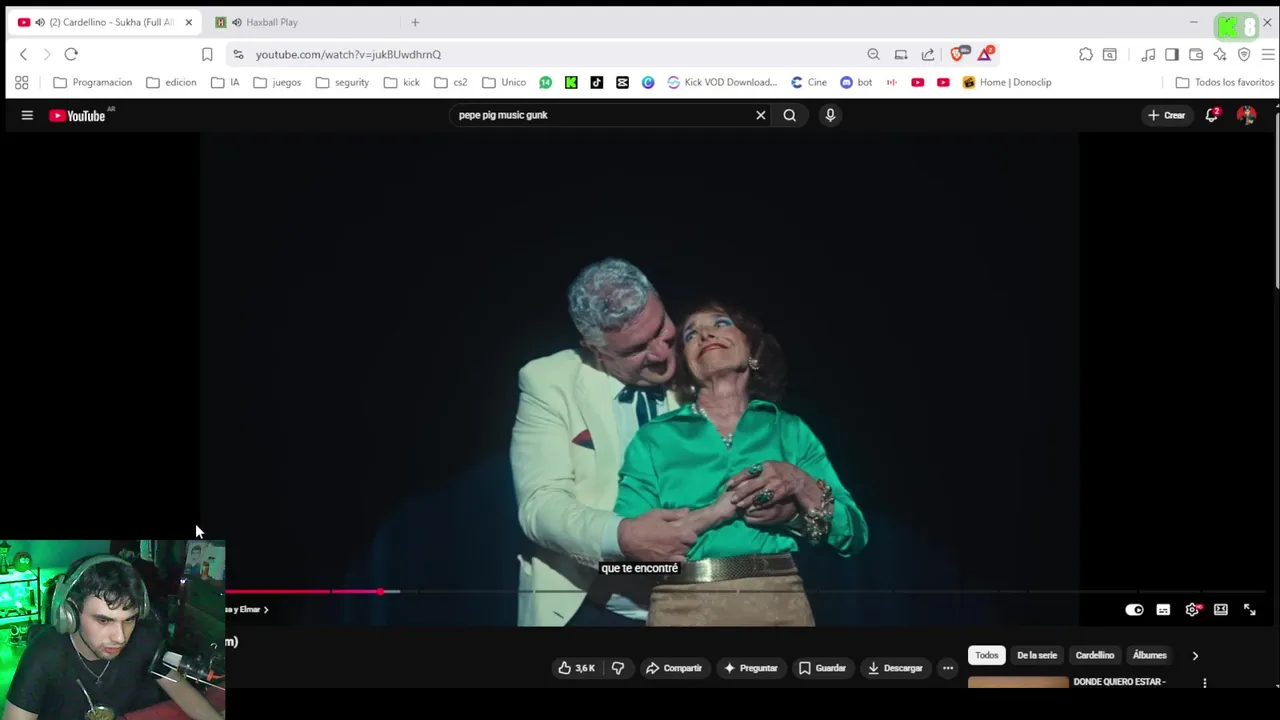Open the edicion bookmarks folder

click(171, 82)
